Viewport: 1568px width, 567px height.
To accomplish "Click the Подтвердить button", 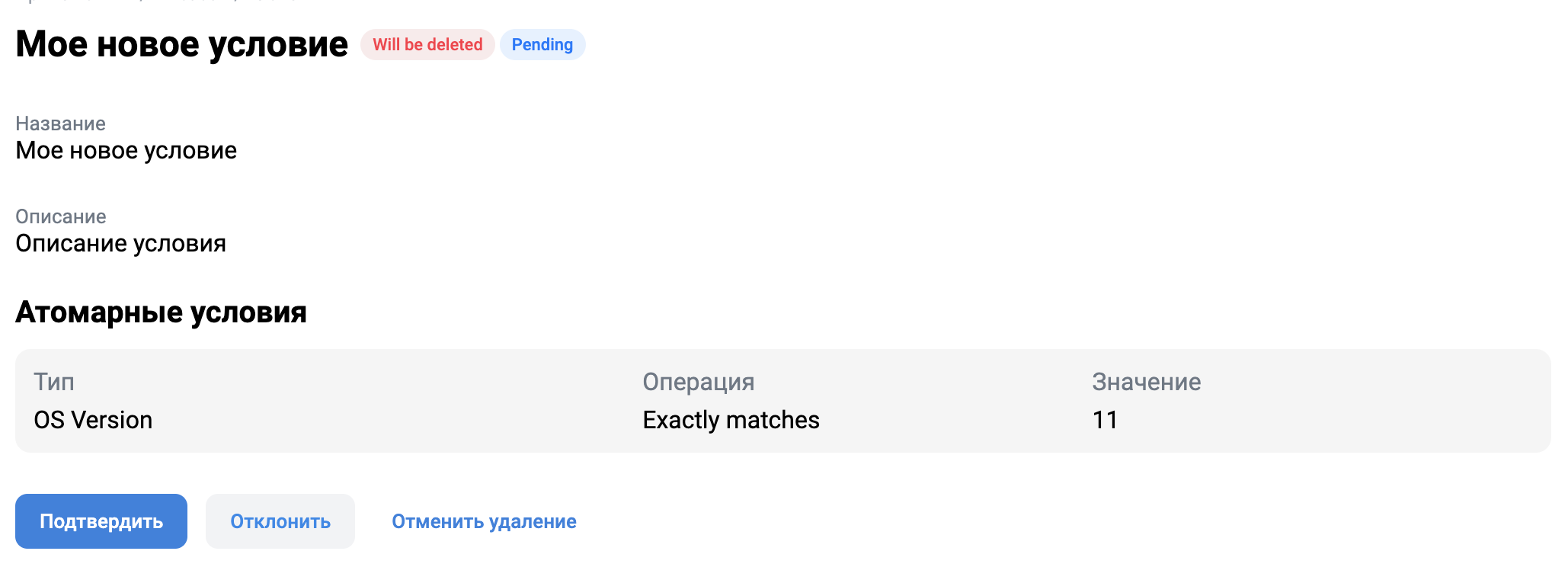I will 101,521.
